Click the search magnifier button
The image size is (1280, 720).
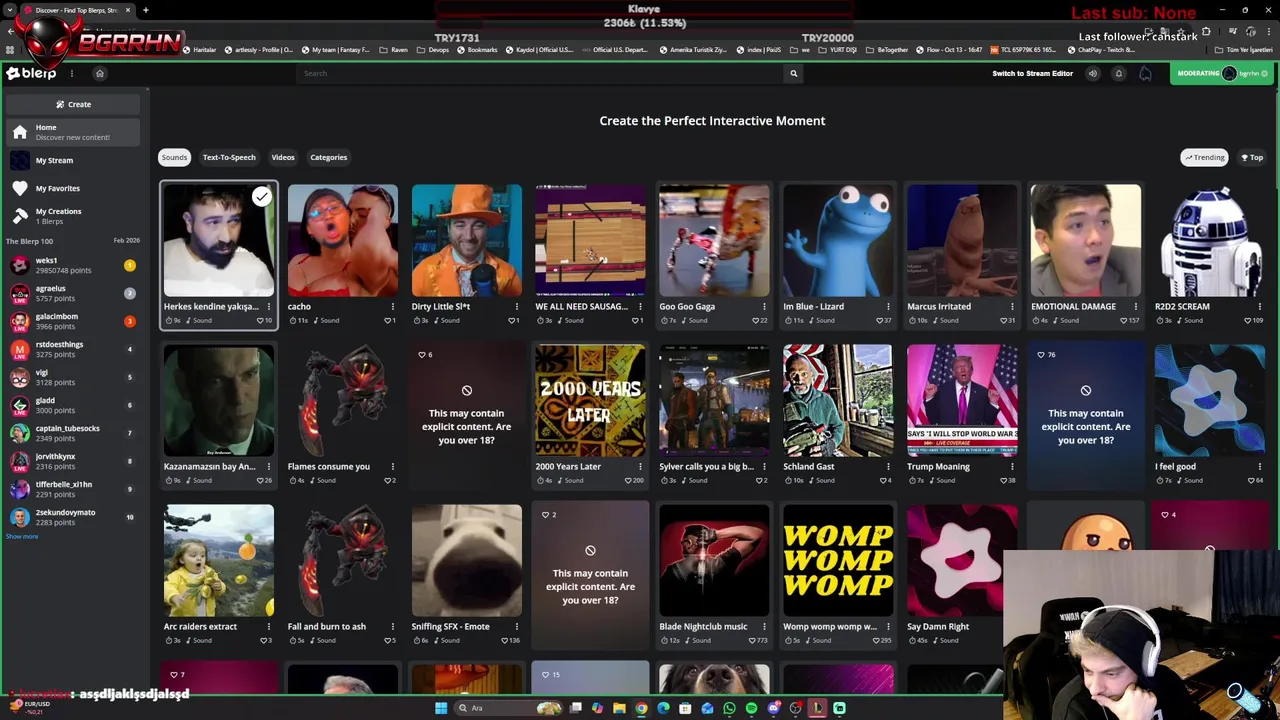click(794, 73)
